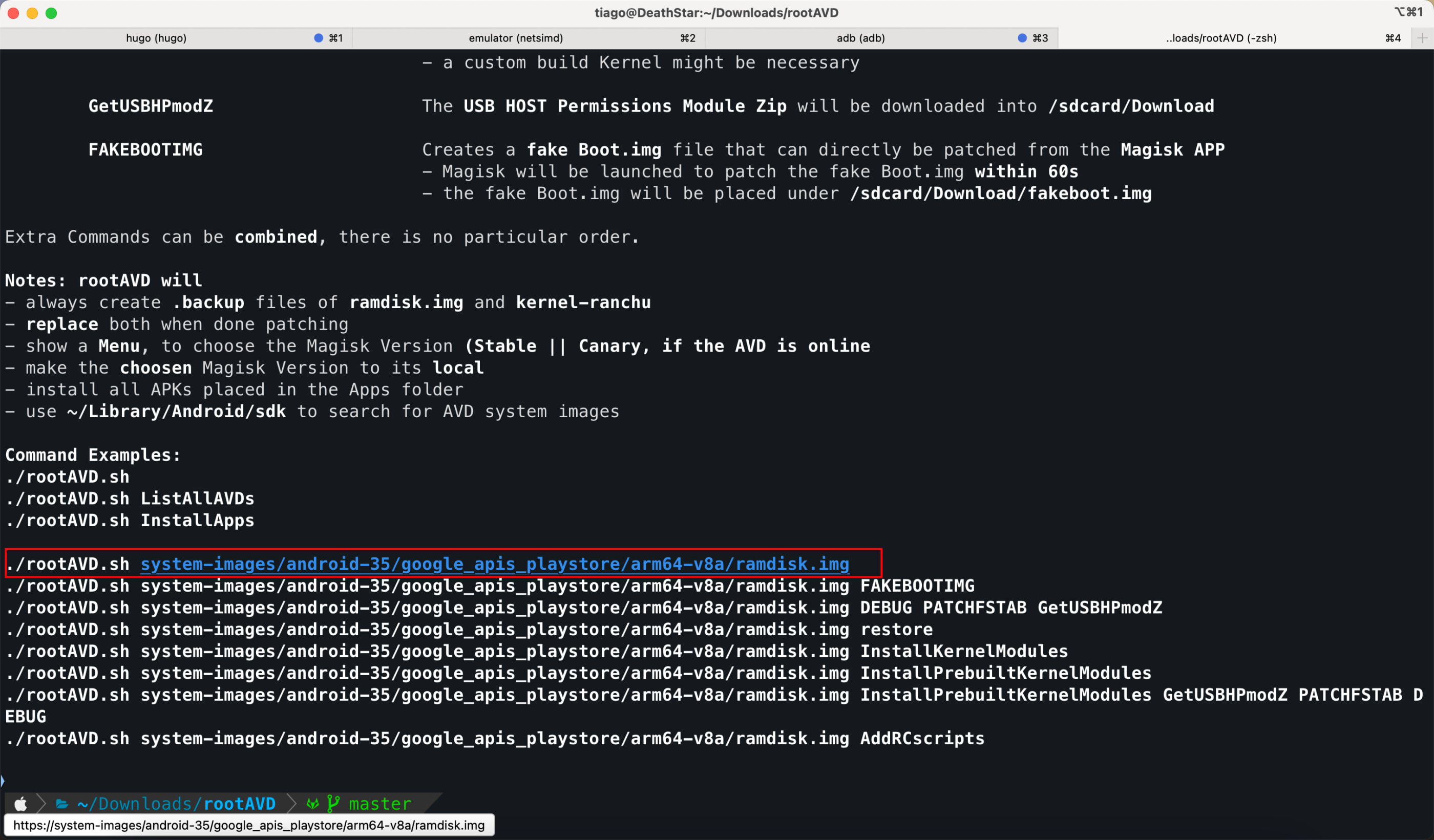The height and width of the screenshot is (840, 1434).
Task: Click the Apple logo in the shell prompt
Action: click(x=21, y=804)
